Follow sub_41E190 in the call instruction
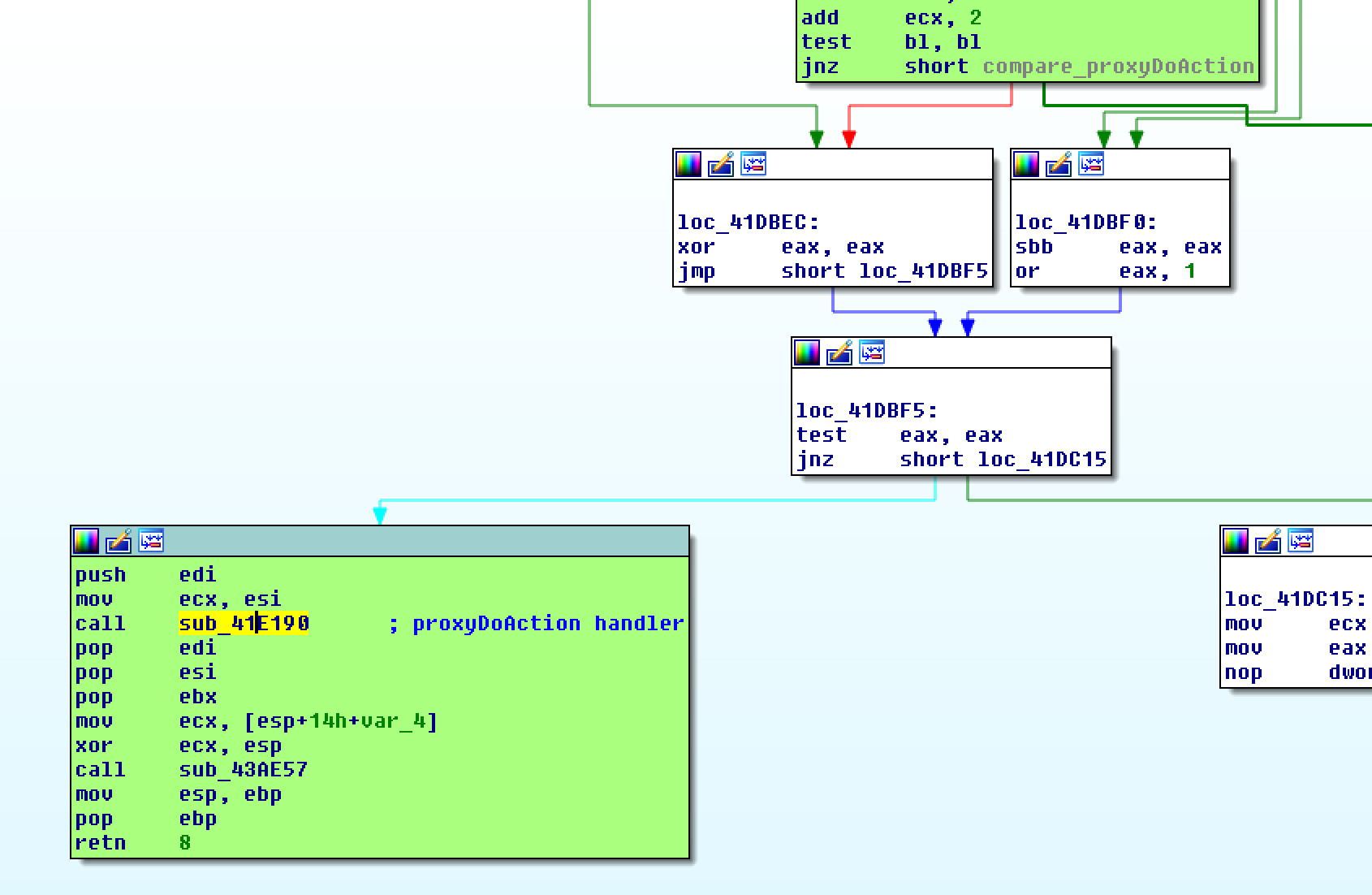This screenshot has width=1372, height=895. 244,624
